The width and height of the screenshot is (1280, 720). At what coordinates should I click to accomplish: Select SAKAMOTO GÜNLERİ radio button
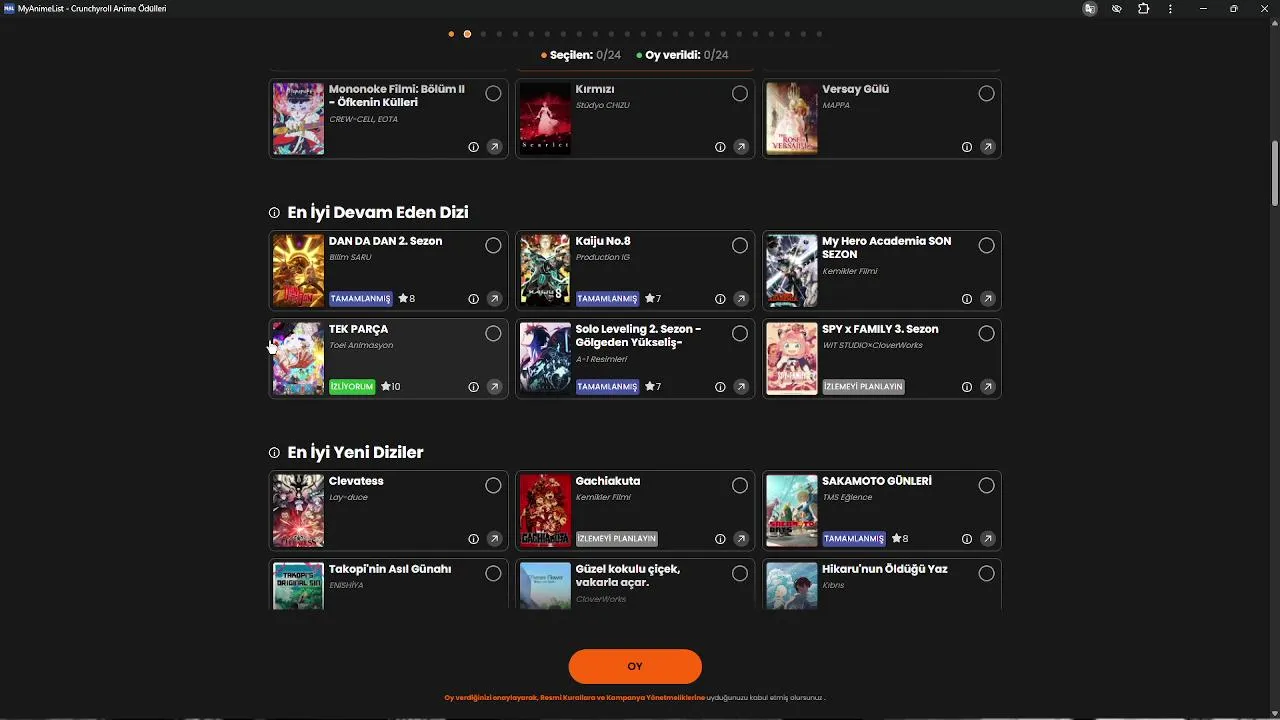pos(987,485)
